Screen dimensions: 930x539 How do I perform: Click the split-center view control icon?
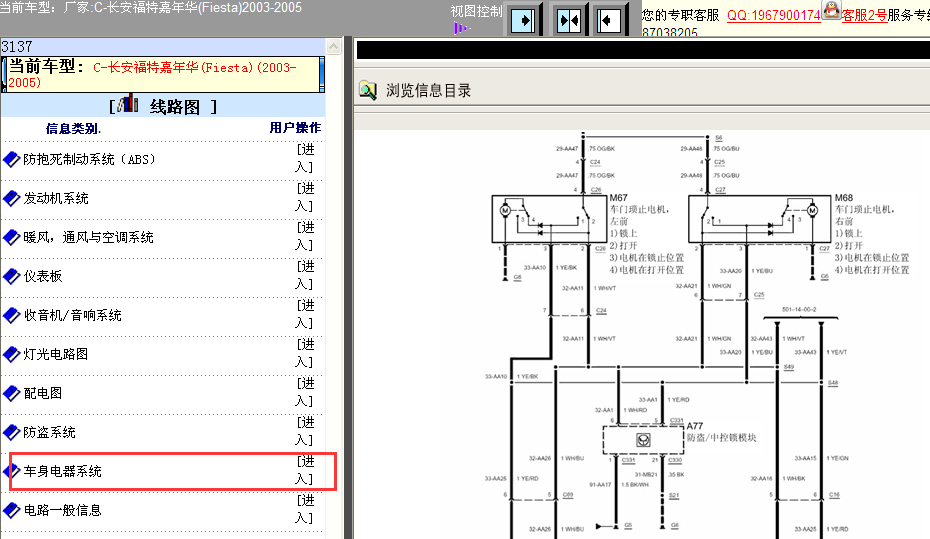(569, 21)
